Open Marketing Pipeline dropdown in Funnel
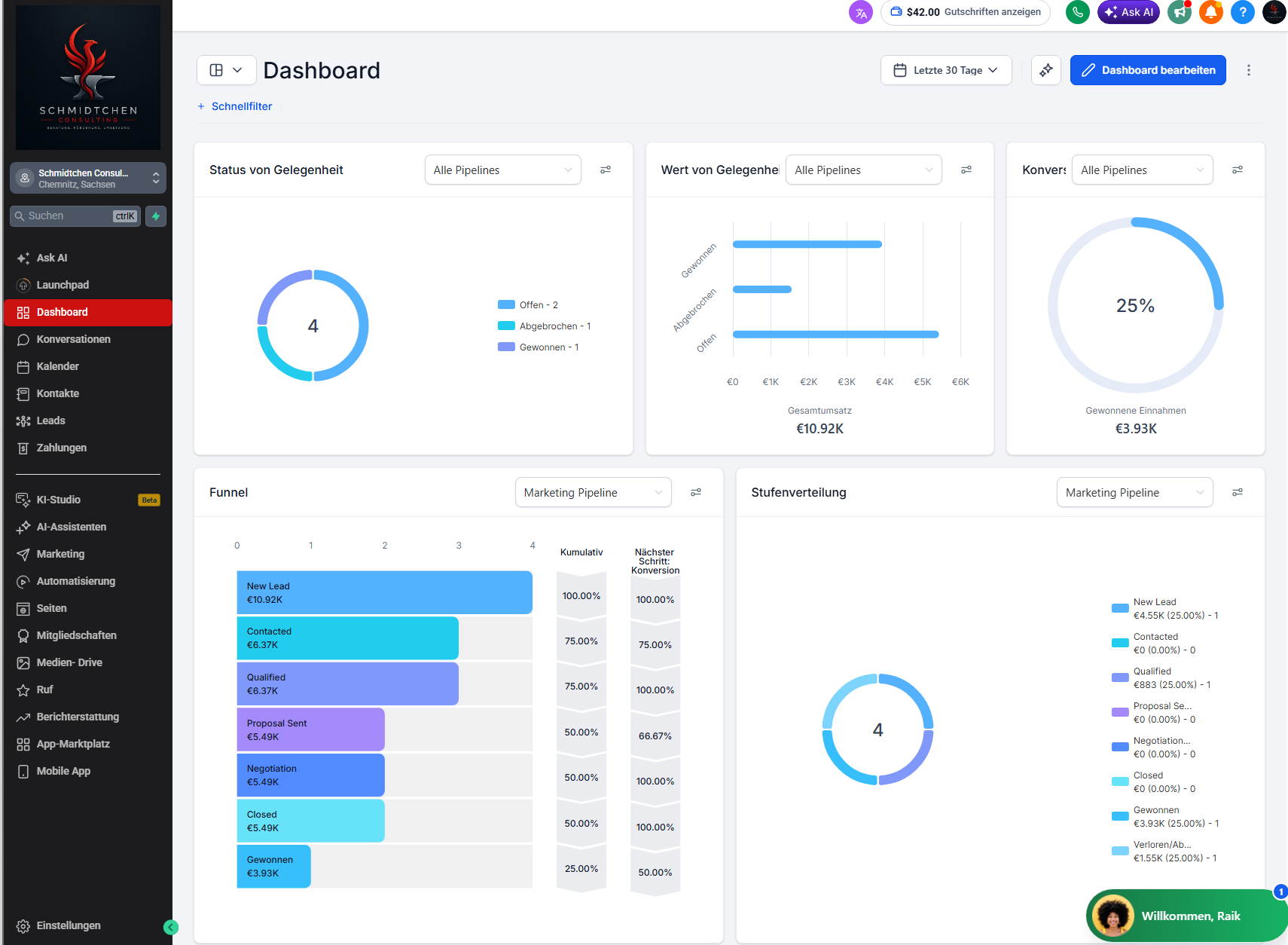The width and height of the screenshot is (1288, 945). point(593,492)
